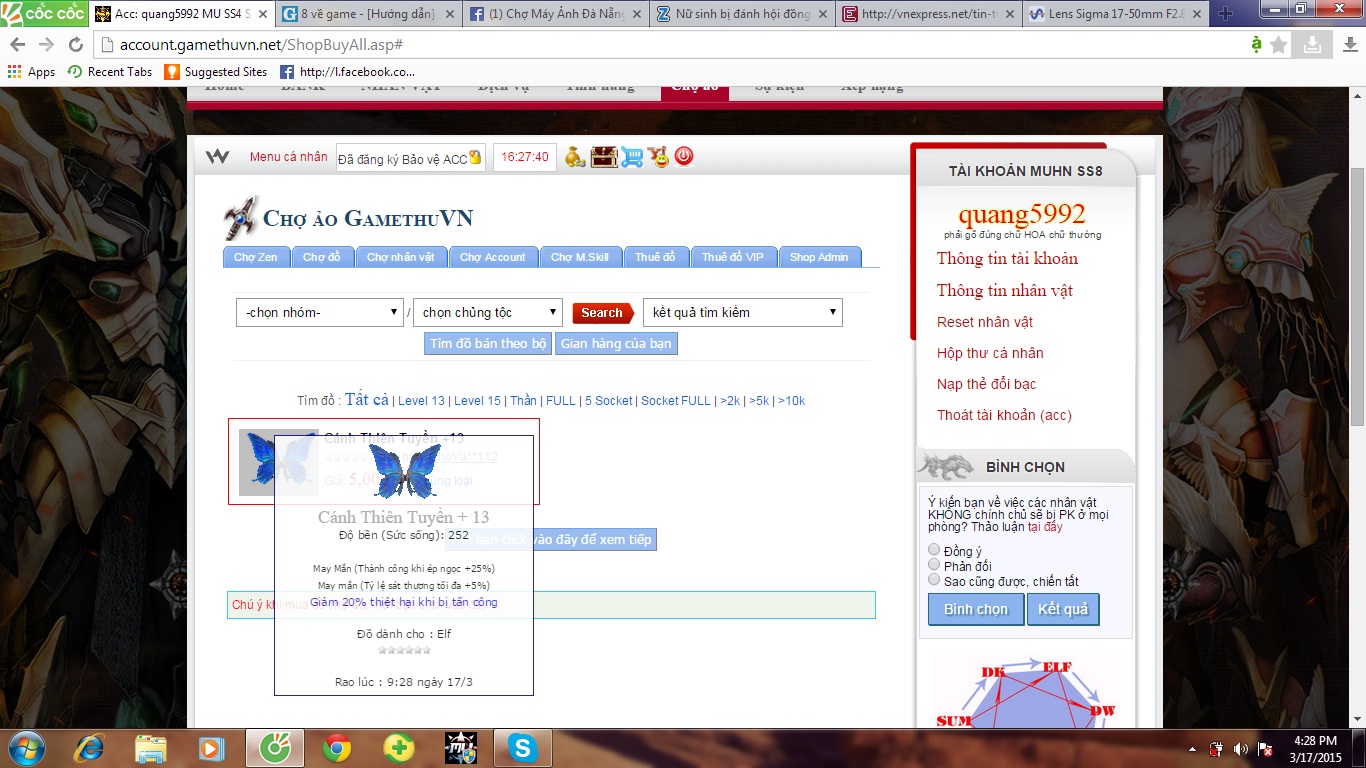Click the address bar URL field
This screenshot has height=768, width=1366.
[670, 45]
